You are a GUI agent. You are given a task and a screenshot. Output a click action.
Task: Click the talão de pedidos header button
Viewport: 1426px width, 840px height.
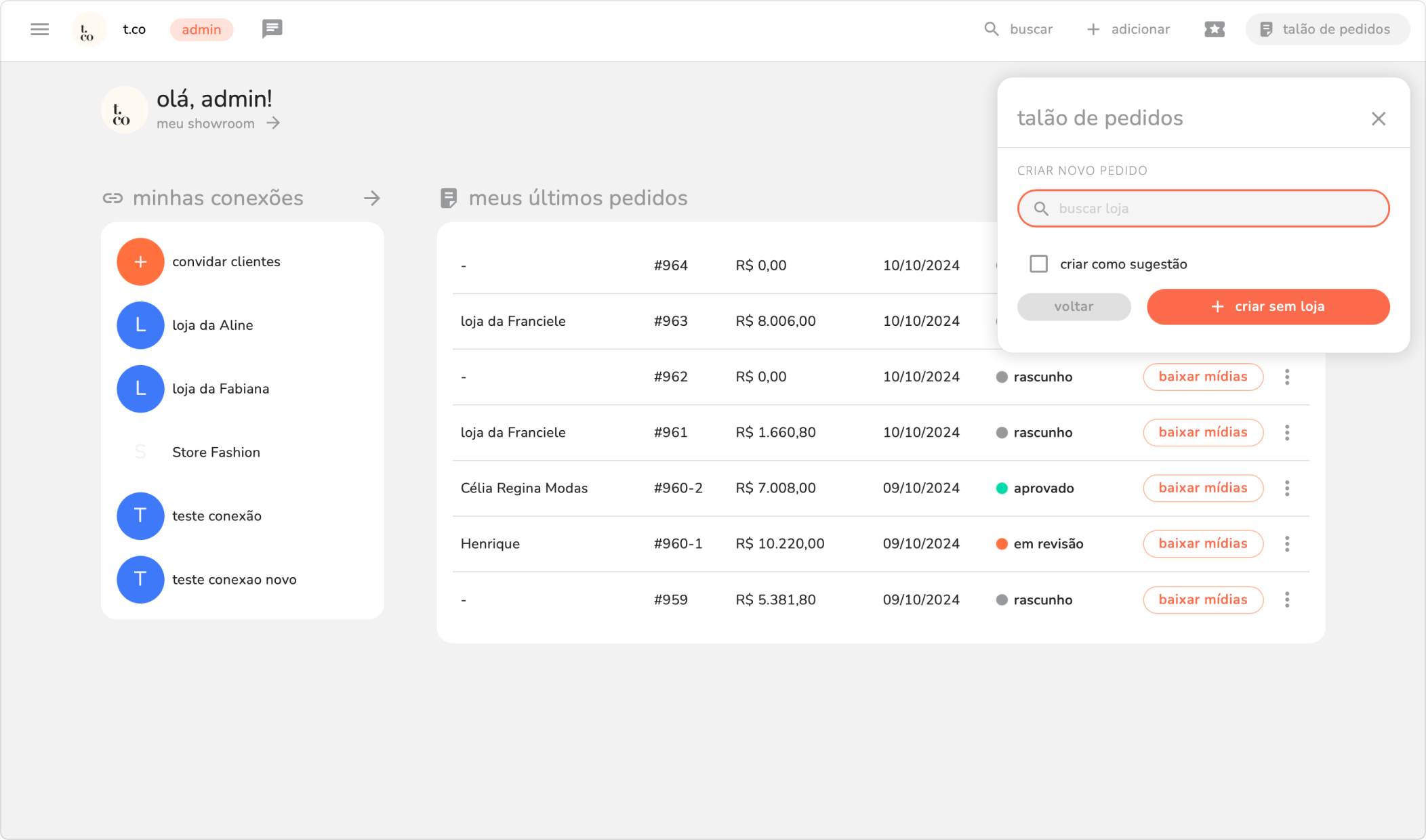(1326, 29)
